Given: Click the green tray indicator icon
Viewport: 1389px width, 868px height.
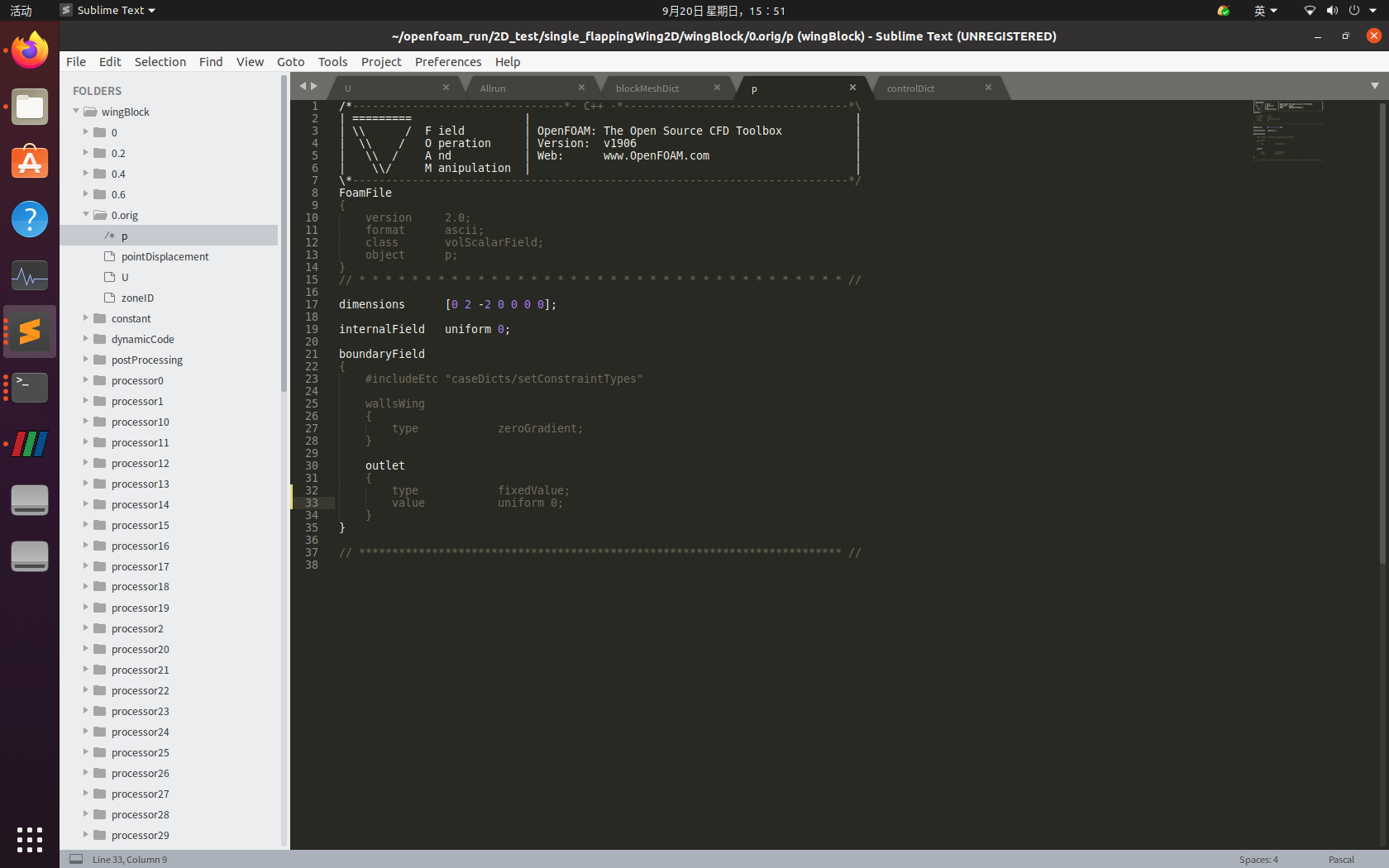Looking at the screenshot, I should coord(1224,11).
